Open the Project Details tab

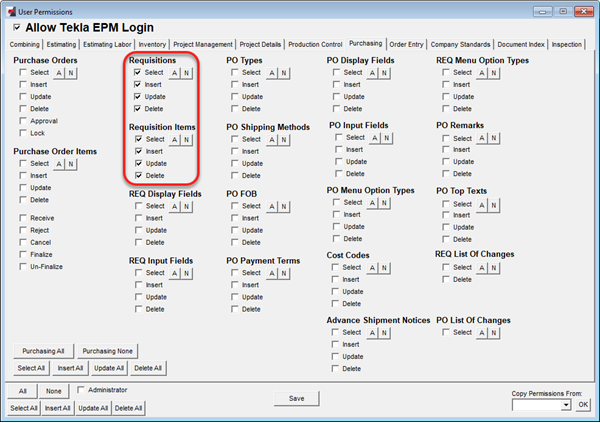[x=260, y=44]
